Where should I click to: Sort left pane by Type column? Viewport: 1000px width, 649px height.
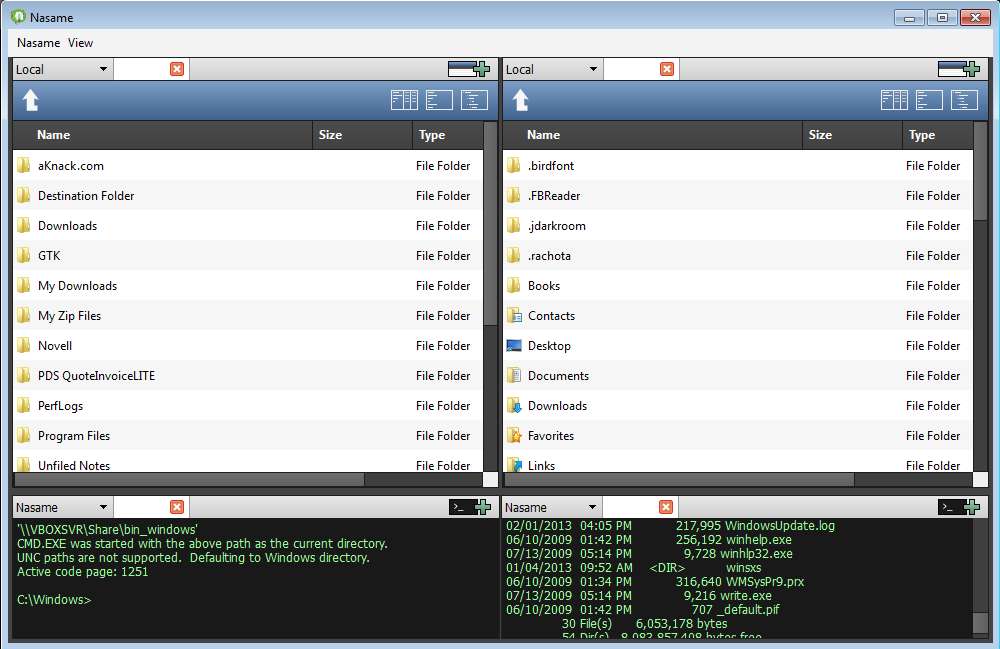click(448, 135)
